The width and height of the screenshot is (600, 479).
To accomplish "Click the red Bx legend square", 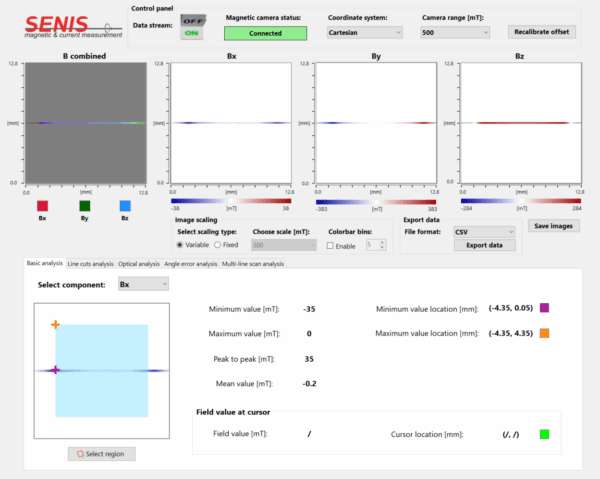I will pos(42,204).
